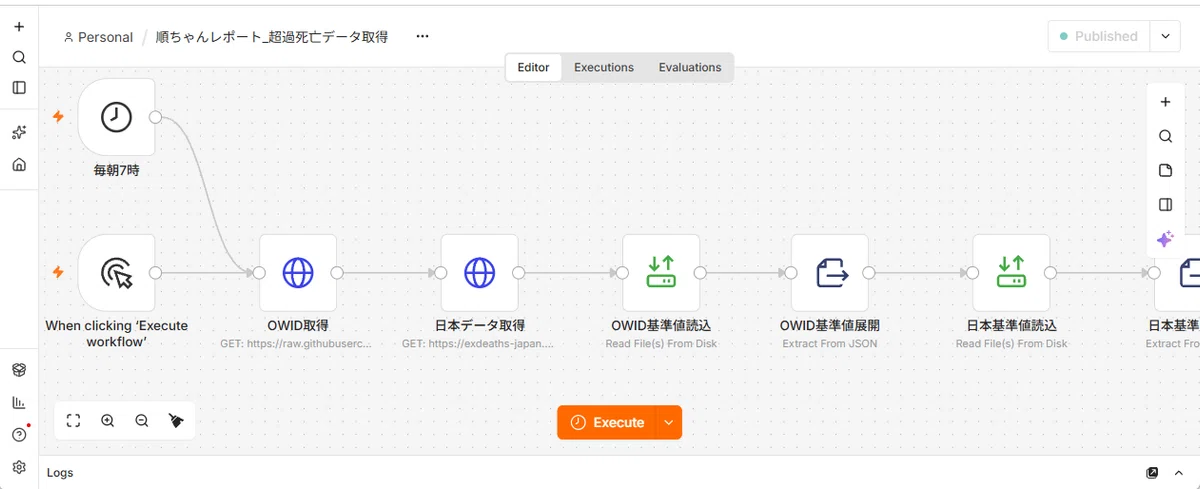Open the Execute button dropdown chevron
The image size is (1200, 489).
669,422
